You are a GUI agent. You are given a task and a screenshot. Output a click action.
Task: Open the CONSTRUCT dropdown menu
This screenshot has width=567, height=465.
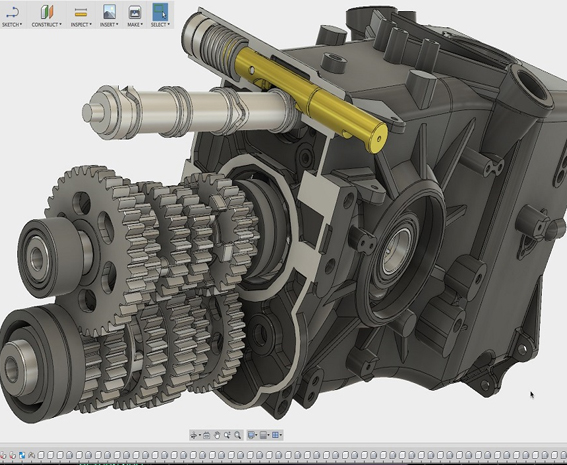click(x=46, y=25)
